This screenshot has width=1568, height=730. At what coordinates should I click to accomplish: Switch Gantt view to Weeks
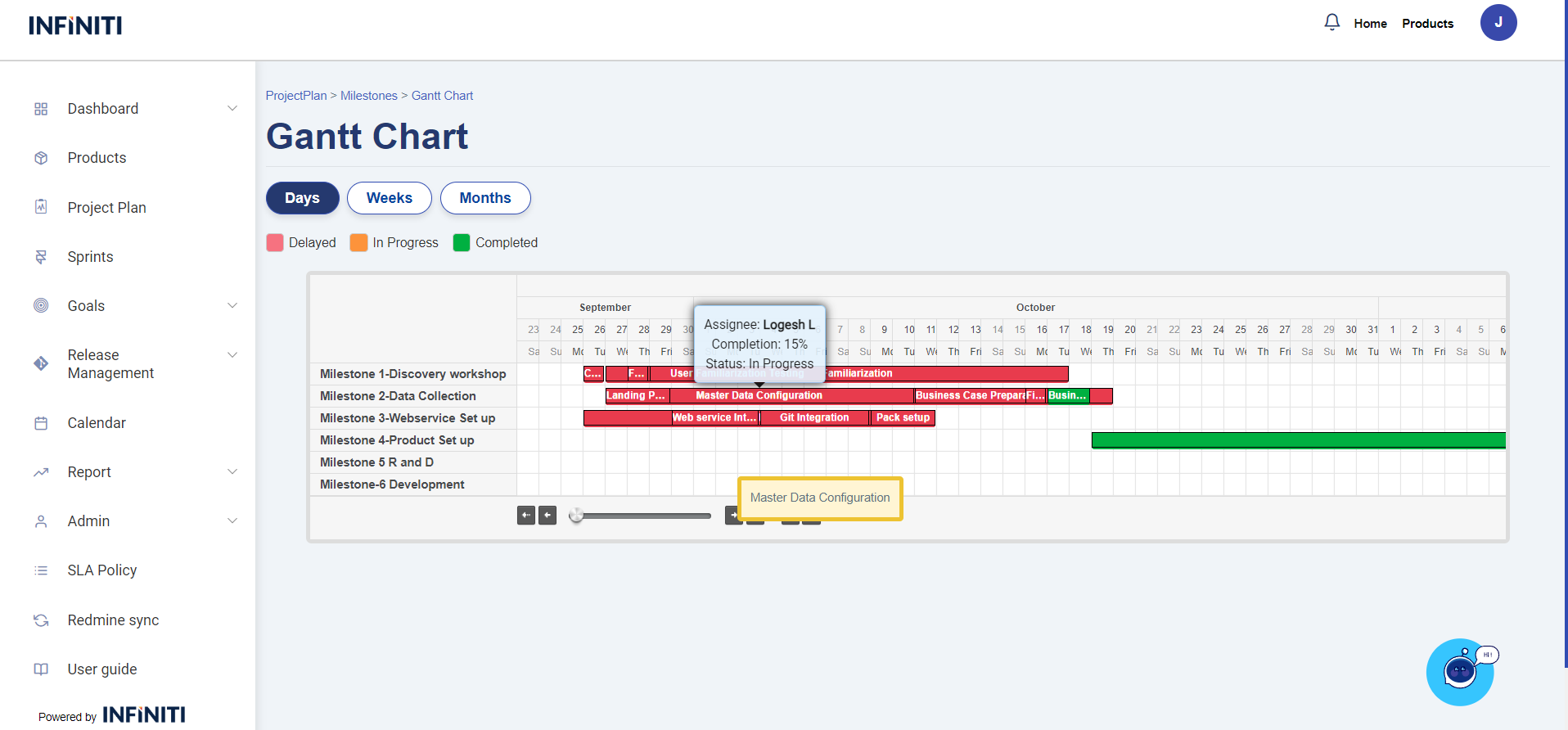[389, 198]
